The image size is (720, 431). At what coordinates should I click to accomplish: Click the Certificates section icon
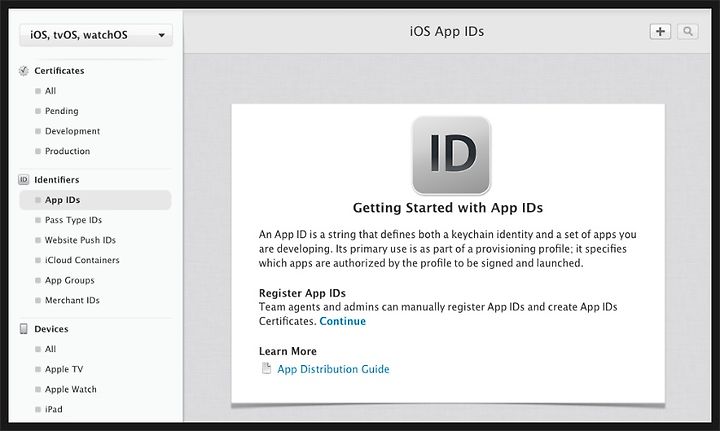(x=23, y=71)
